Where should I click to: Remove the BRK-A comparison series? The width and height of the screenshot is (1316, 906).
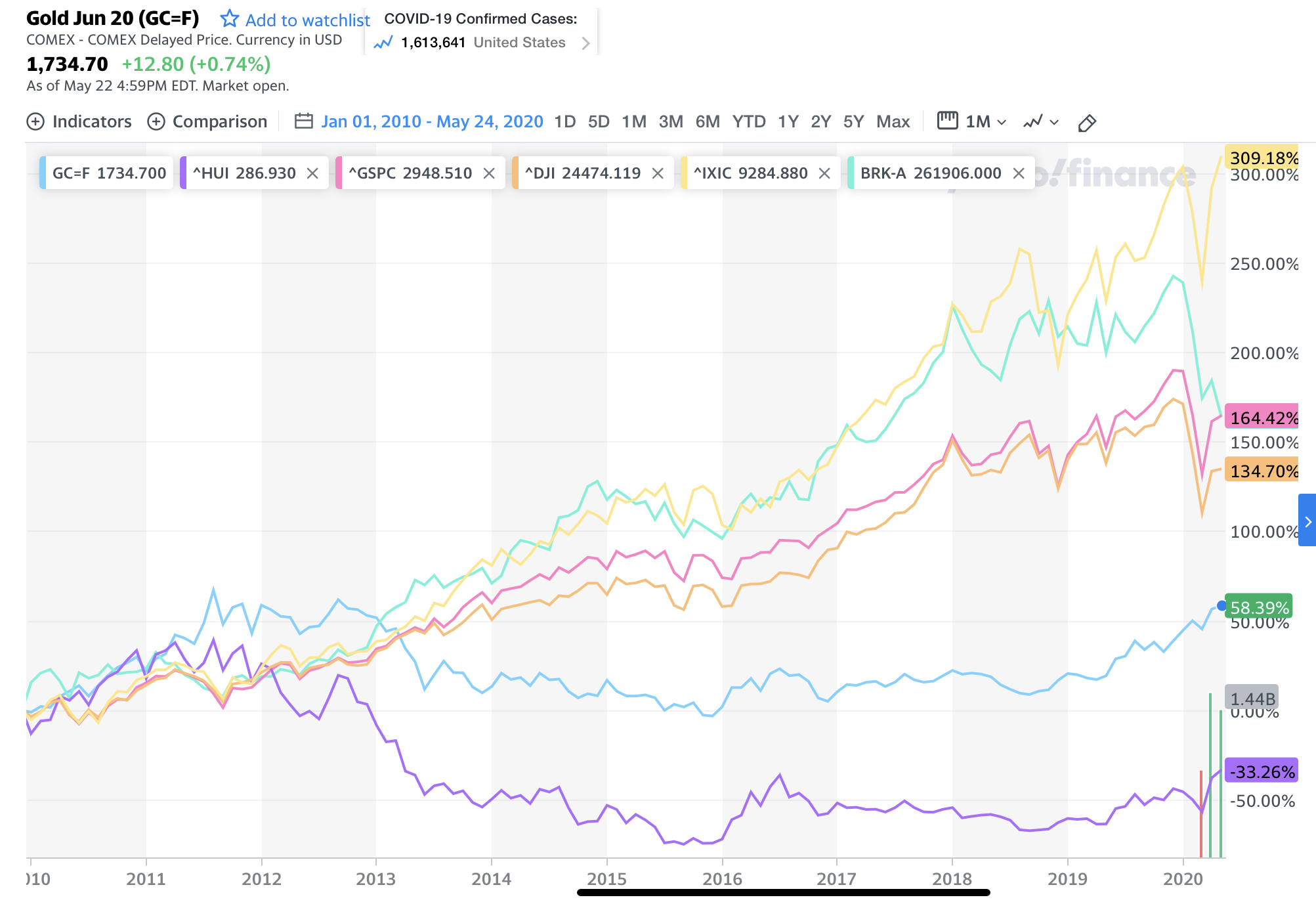point(1019,173)
